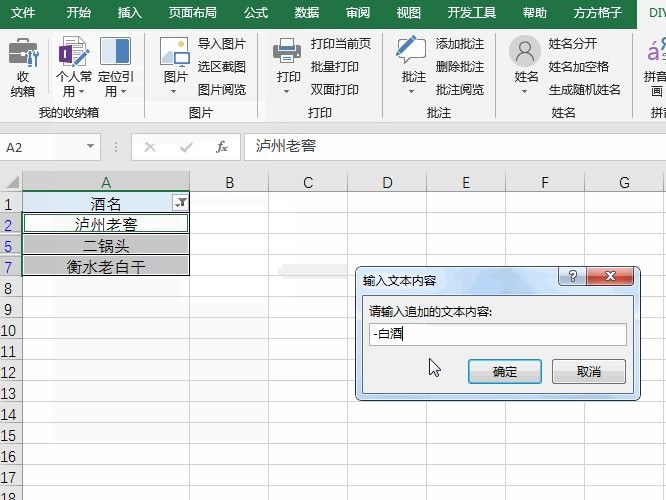Click 双面打印

coord(335,90)
